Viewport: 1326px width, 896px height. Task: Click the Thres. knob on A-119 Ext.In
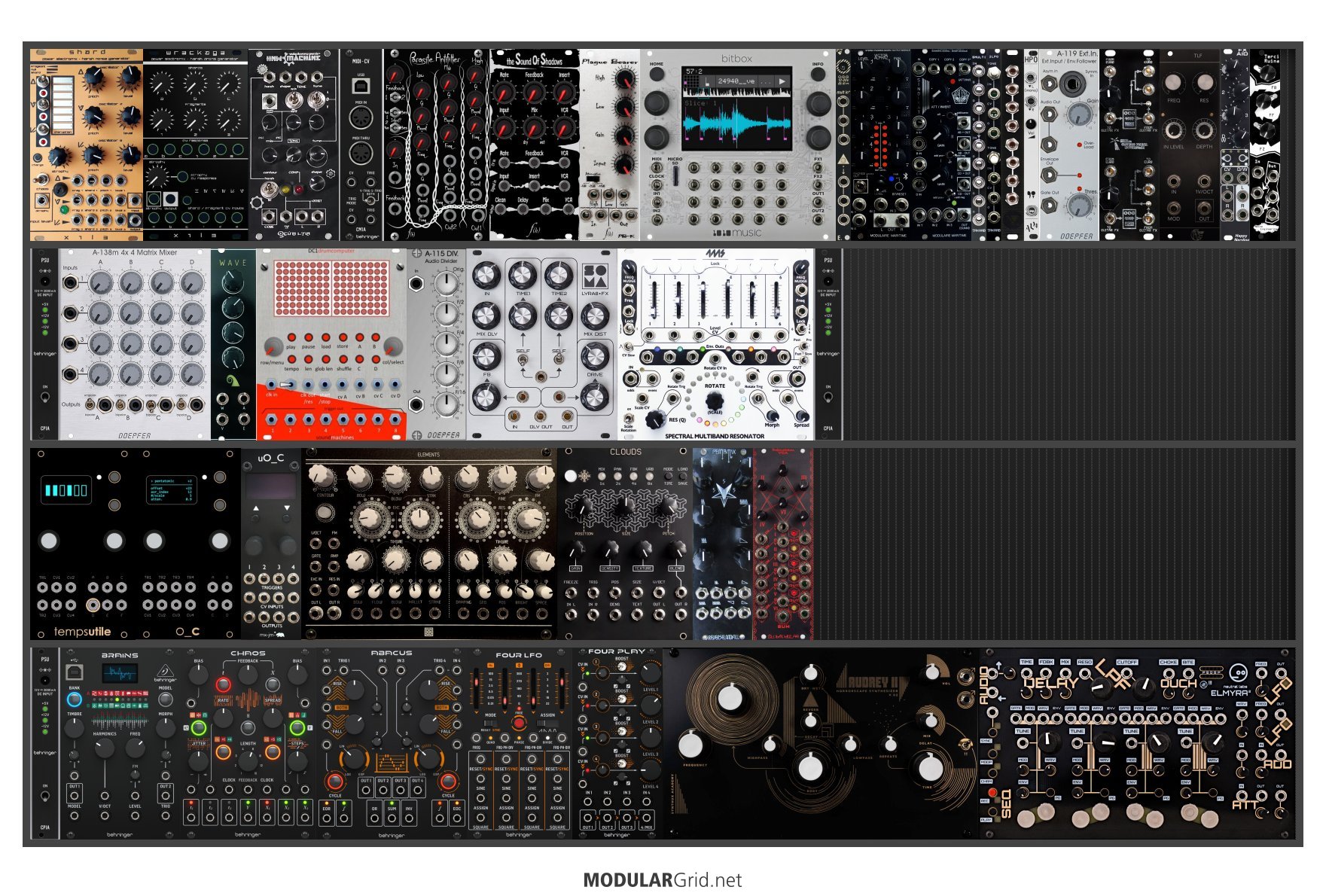(1079, 205)
